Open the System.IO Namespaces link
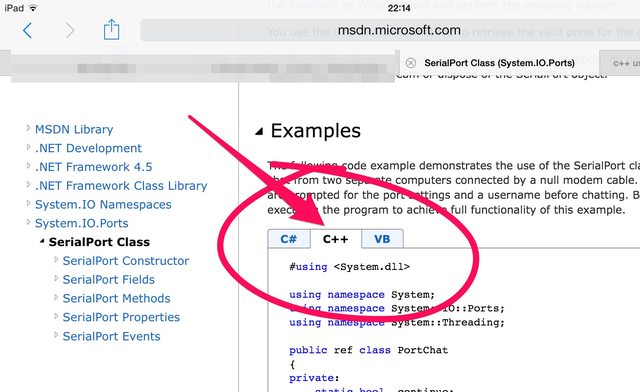640x392 pixels. point(103,205)
